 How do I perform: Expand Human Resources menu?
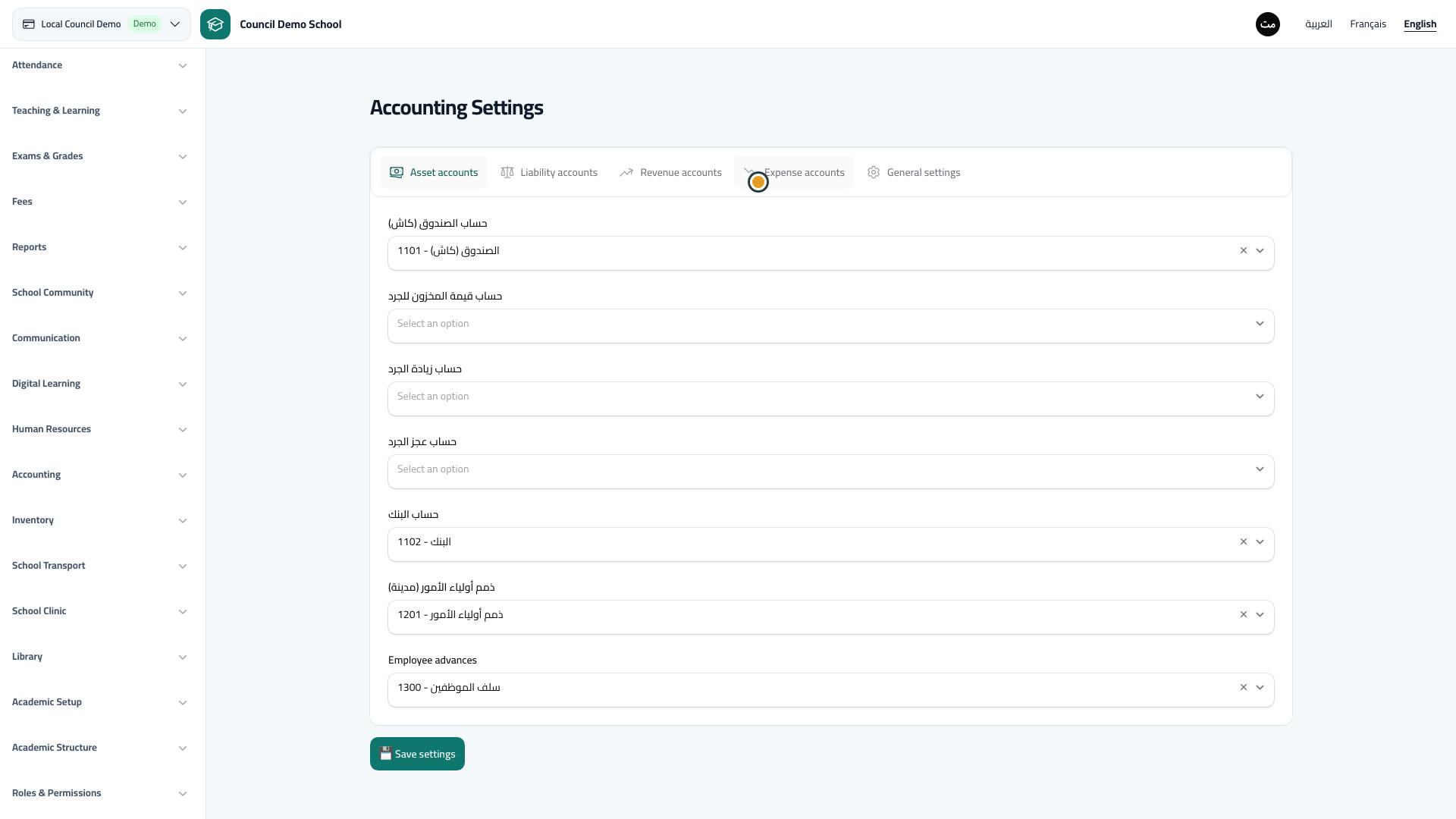[x=99, y=429]
